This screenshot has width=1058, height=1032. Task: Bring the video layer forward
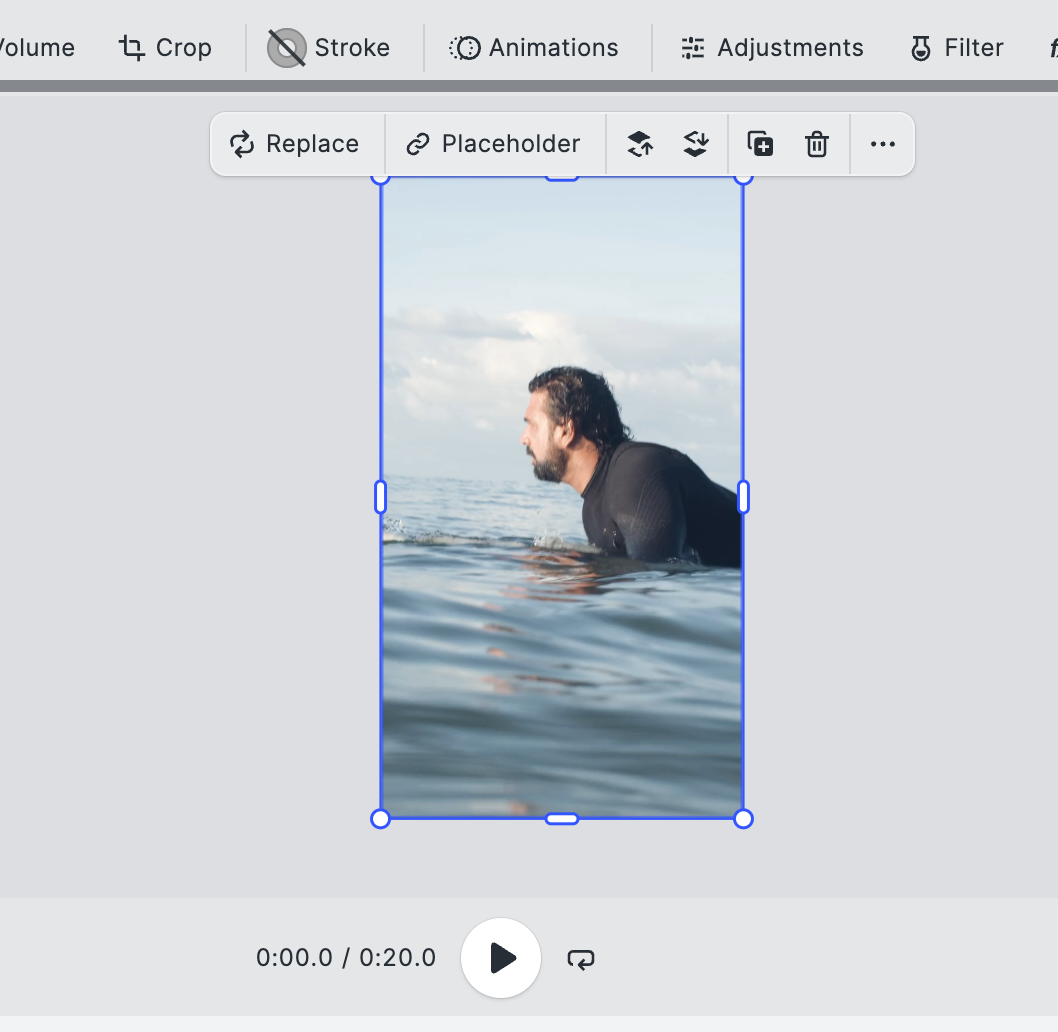639,144
